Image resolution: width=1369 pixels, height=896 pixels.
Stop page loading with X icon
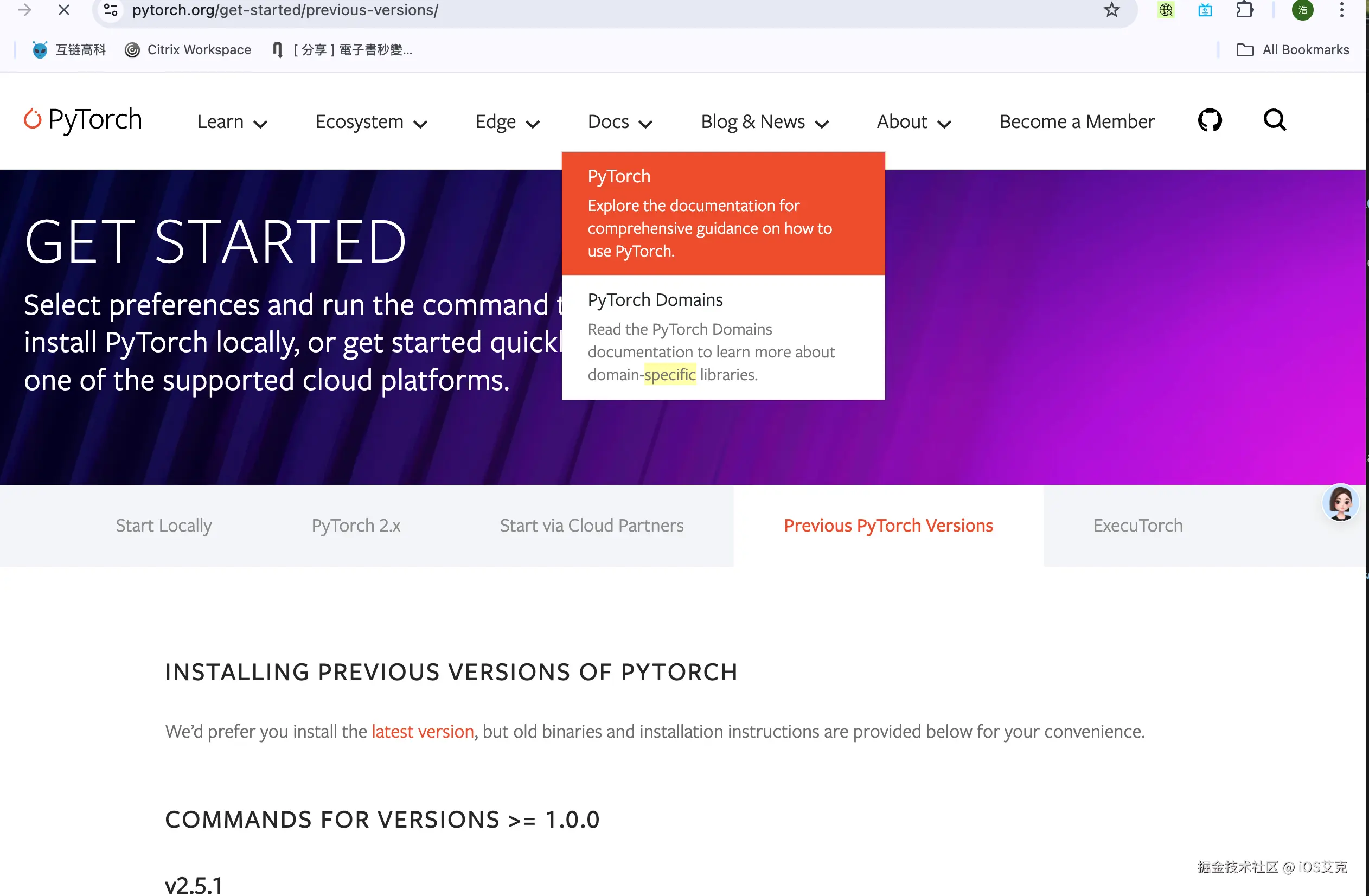(64, 10)
